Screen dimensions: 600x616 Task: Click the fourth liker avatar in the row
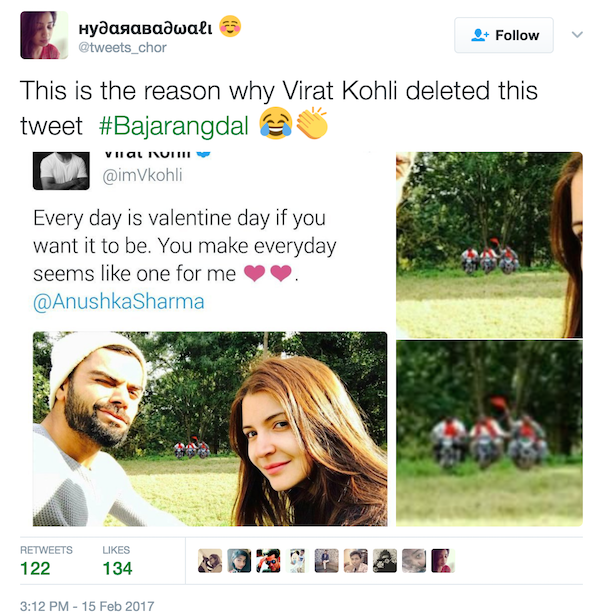(x=297, y=560)
